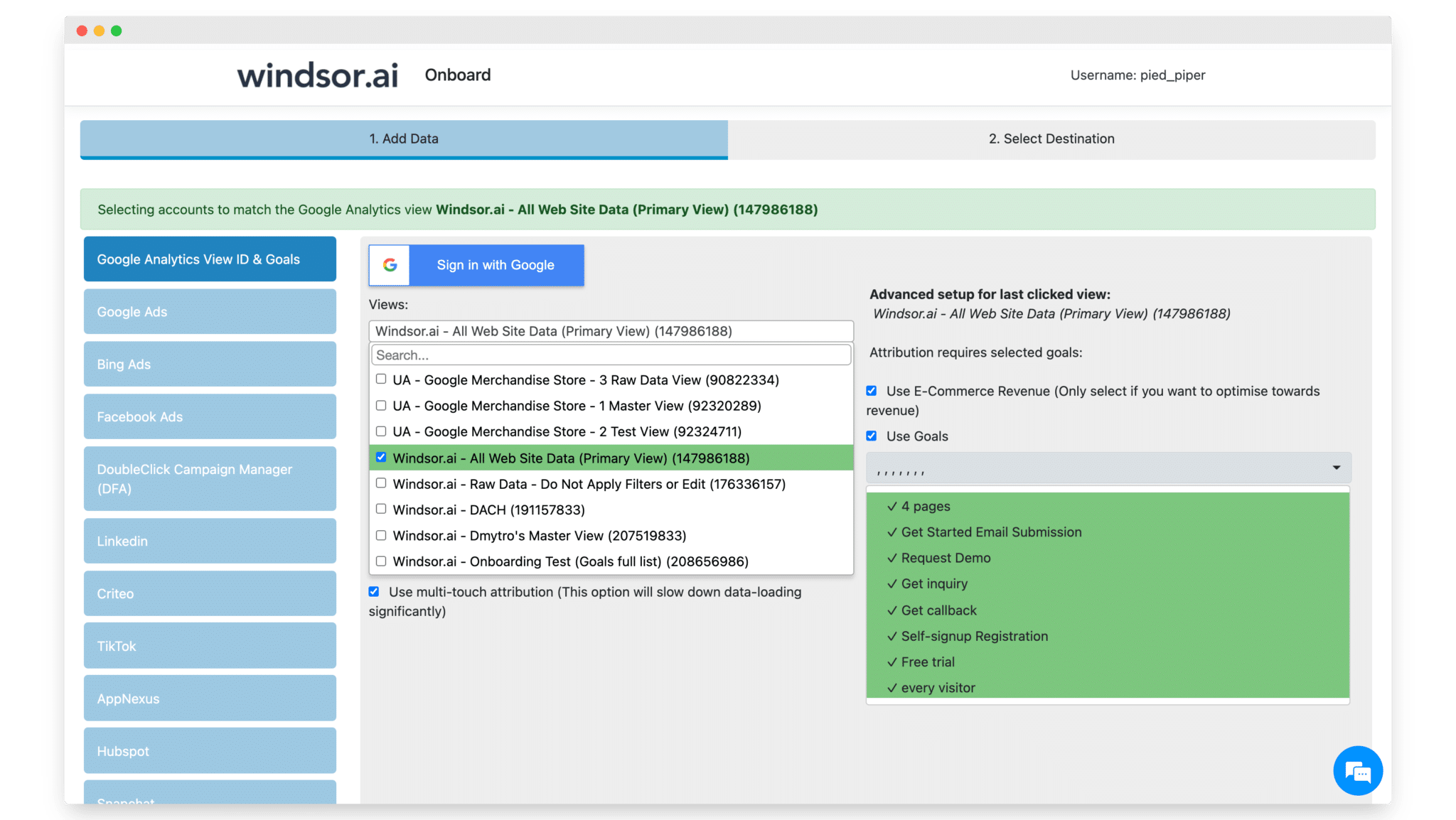Image resolution: width=1456 pixels, height=820 pixels.
Task: Select the Hubspot connector
Action: click(209, 750)
